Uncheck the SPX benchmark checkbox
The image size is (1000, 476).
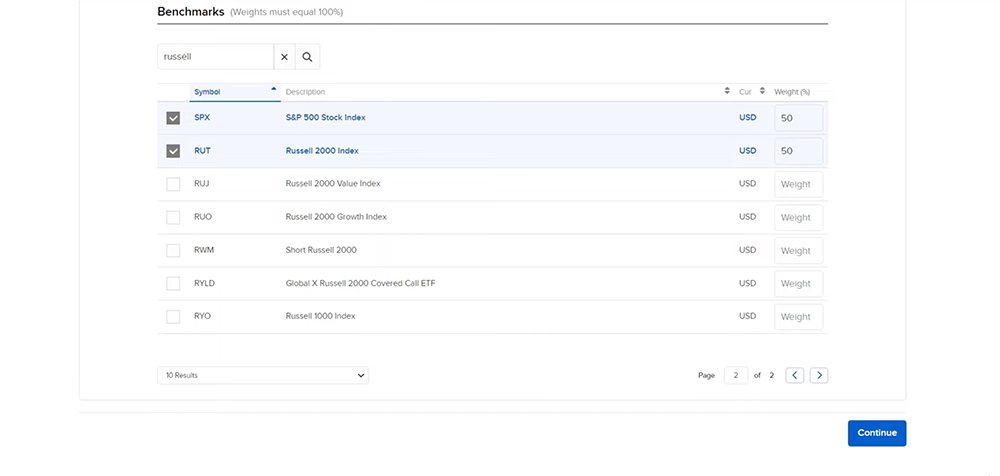173,118
